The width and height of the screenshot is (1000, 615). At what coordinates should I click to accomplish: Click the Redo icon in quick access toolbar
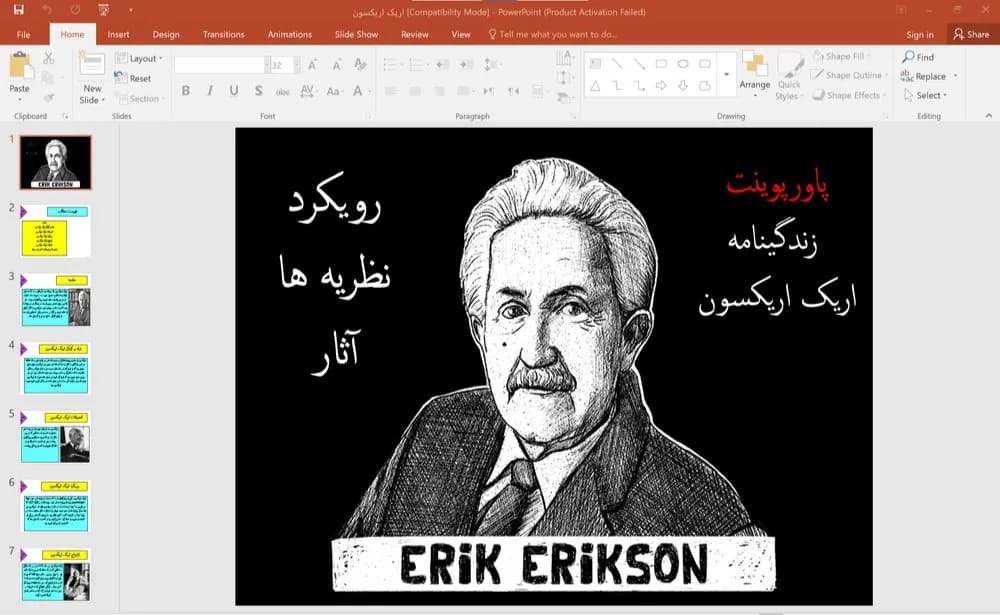coord(75,10)
